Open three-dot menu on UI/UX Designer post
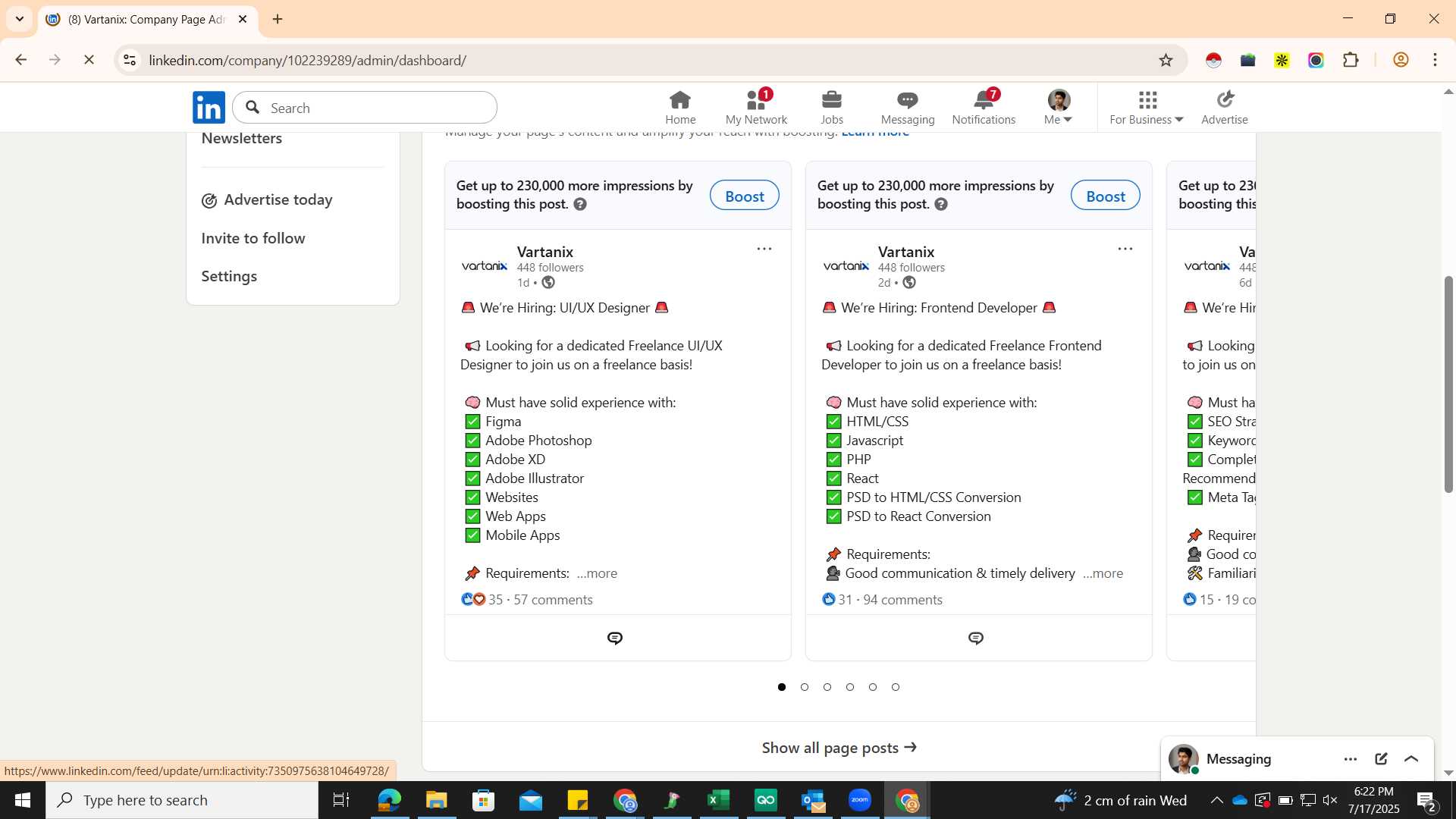The height and width of the screenshot is (819, 1456). click(x=764, y=249)
